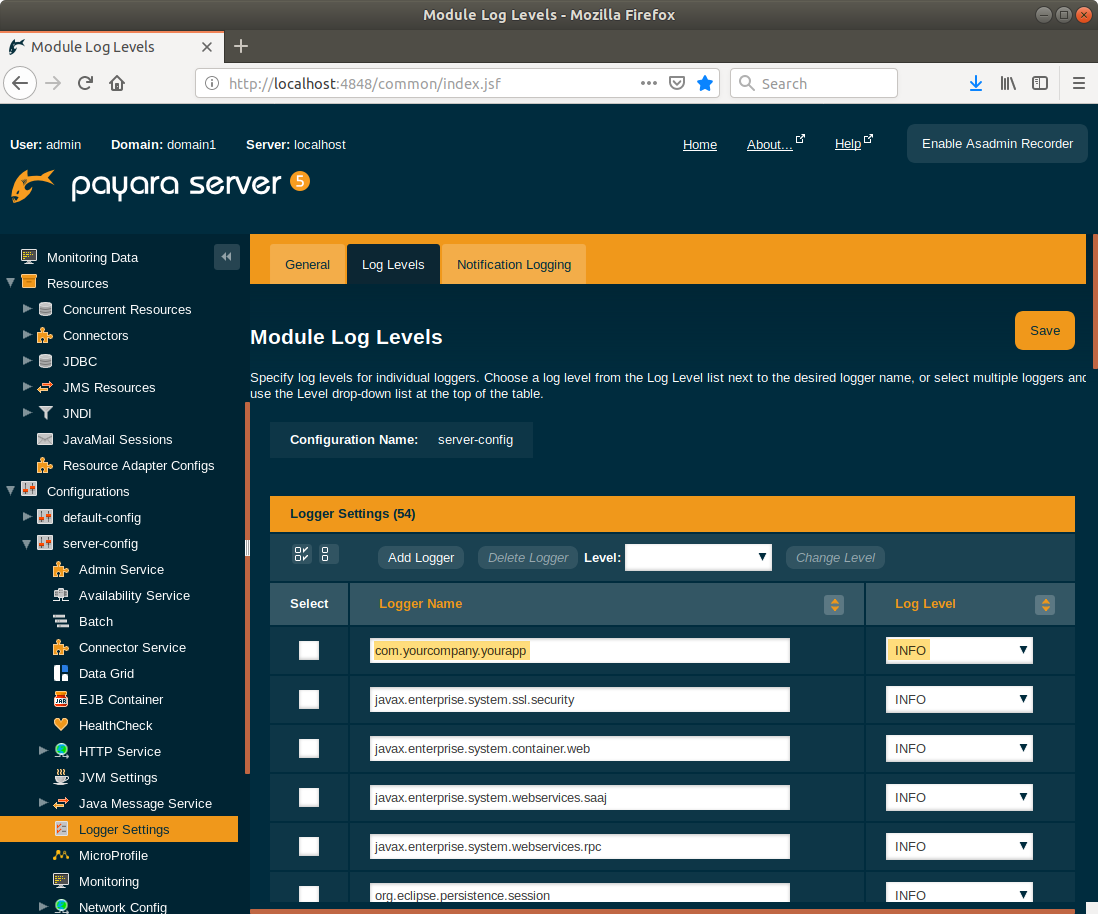Screen dimensions: 1098x914
Task: Click the javax.enterprise.system.webservices.rpc logger name field
Action: pyautogui.click(x=579, y=847)
